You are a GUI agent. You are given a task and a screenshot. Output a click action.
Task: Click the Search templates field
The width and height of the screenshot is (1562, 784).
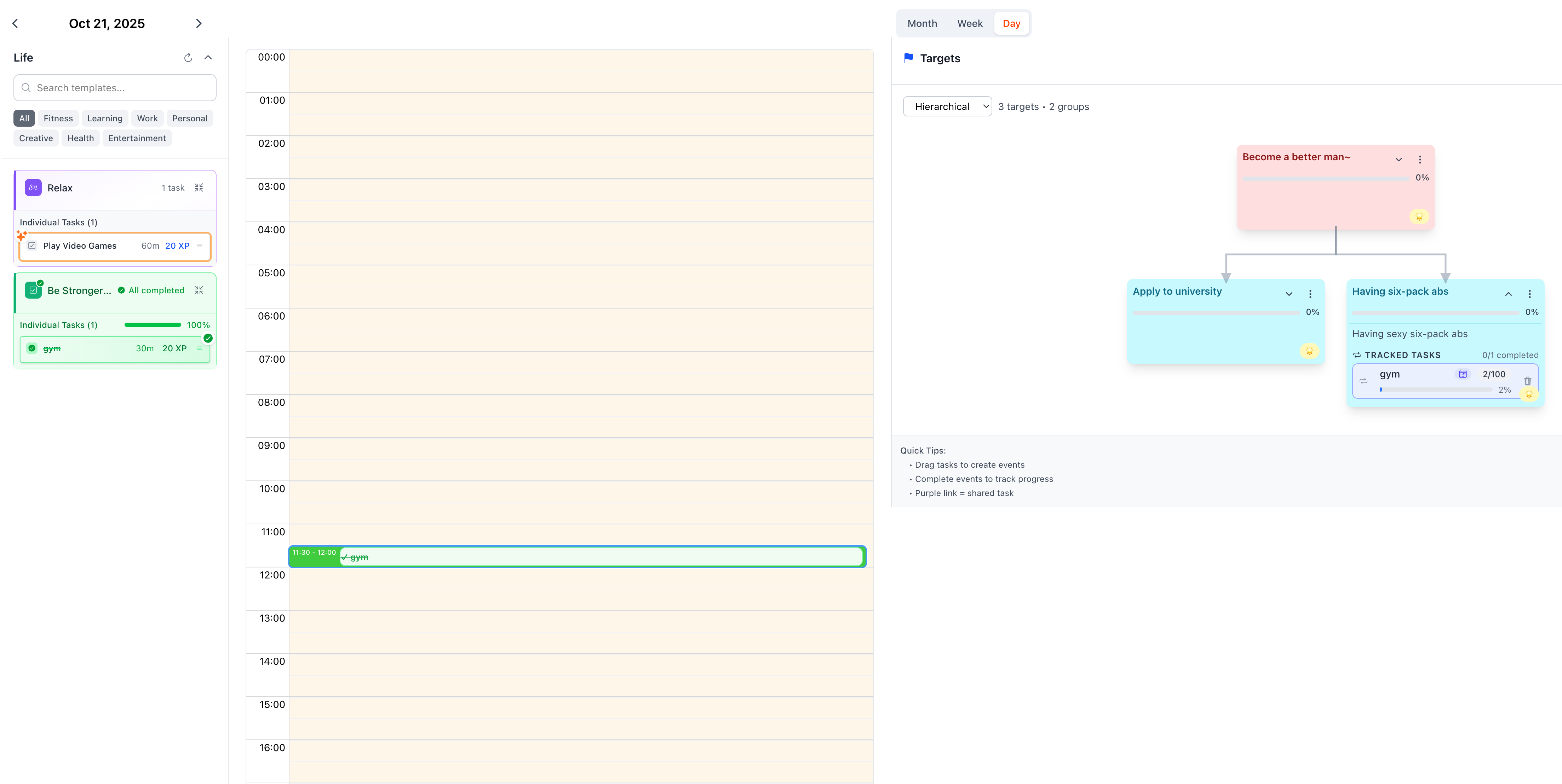click(x=115, y=88)
